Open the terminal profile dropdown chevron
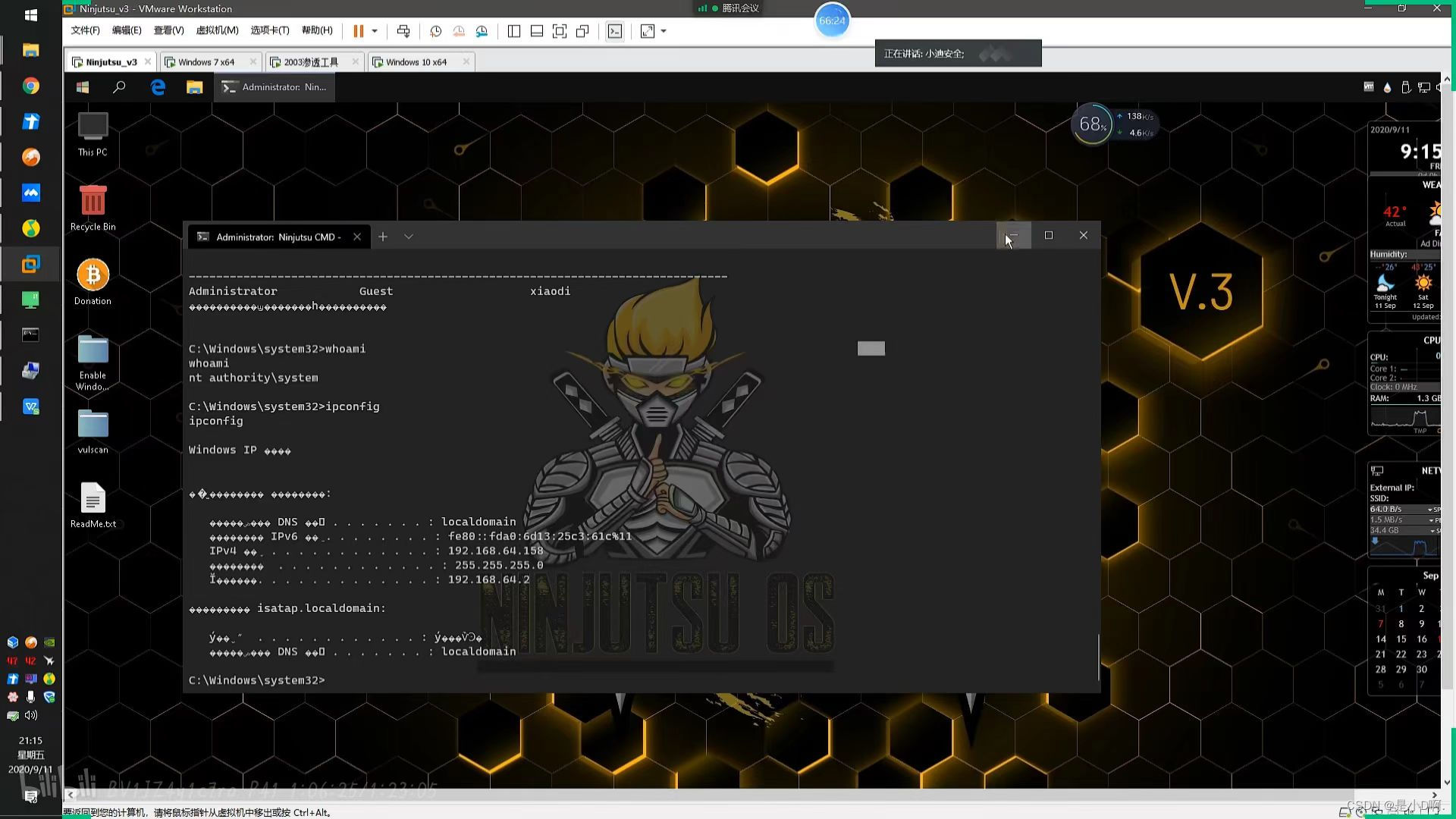This screenshot has width=1456, height=819. pyautogui.click(x=409, y=237)
